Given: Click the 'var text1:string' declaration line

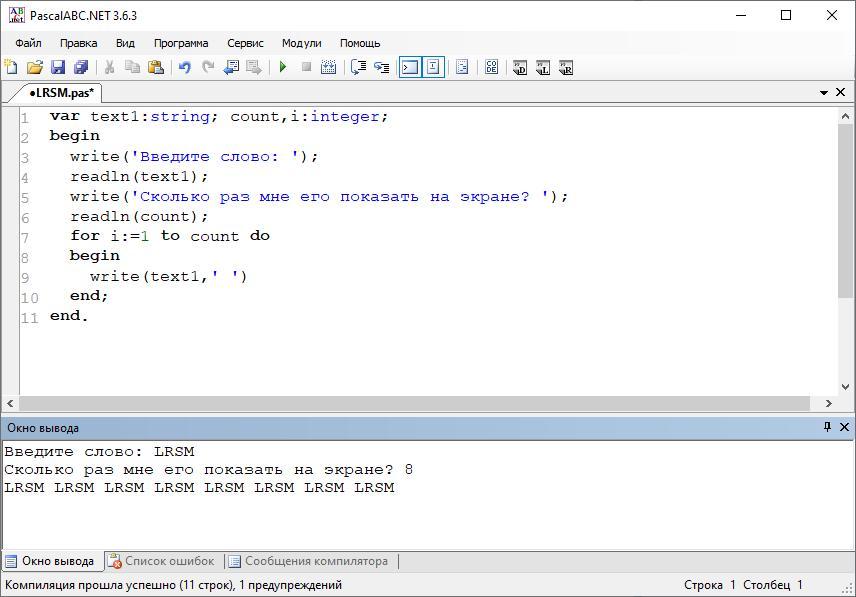Looking at the screenshot, I should click(218, 116).
